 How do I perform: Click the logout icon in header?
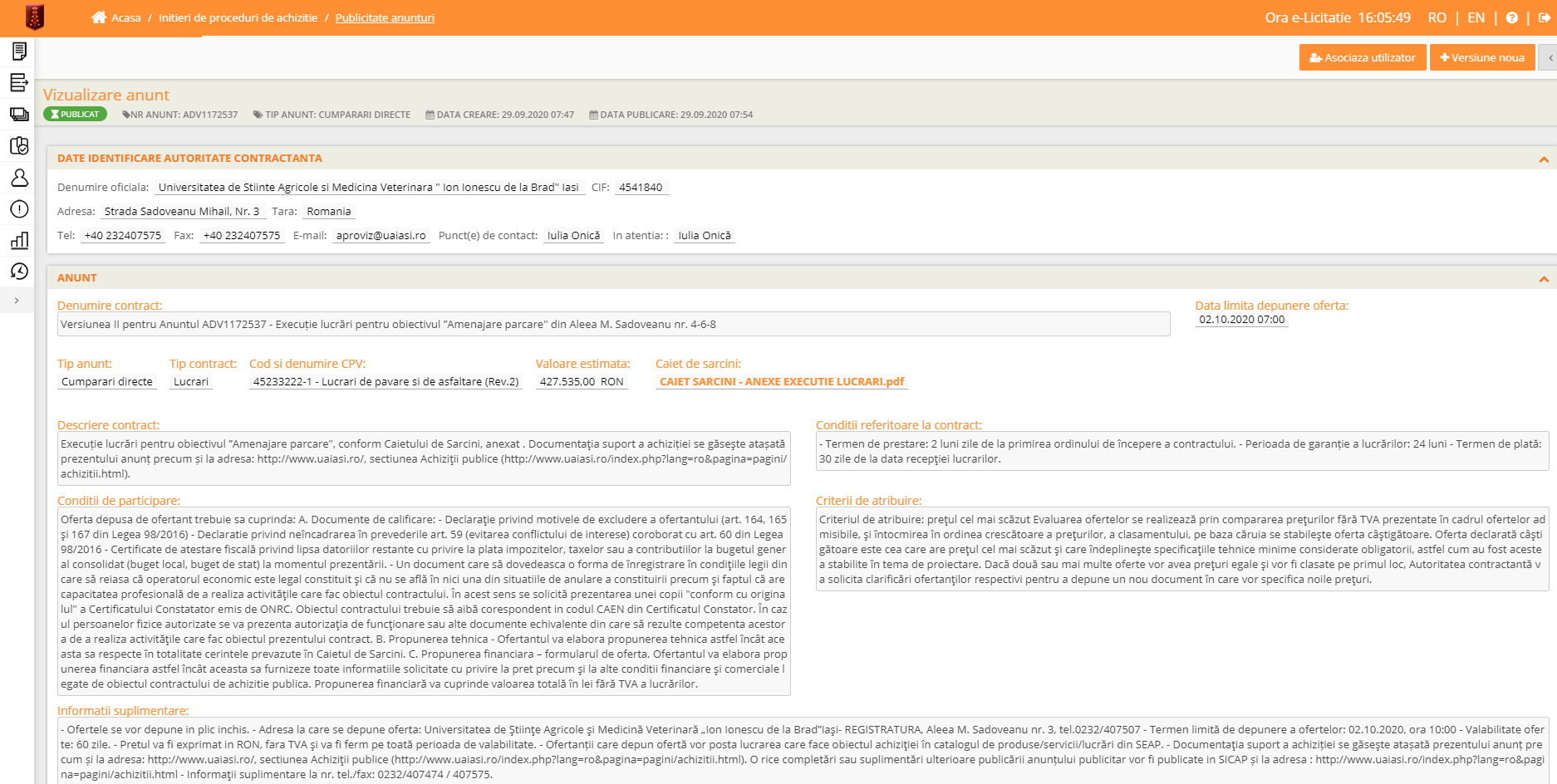1544,18
